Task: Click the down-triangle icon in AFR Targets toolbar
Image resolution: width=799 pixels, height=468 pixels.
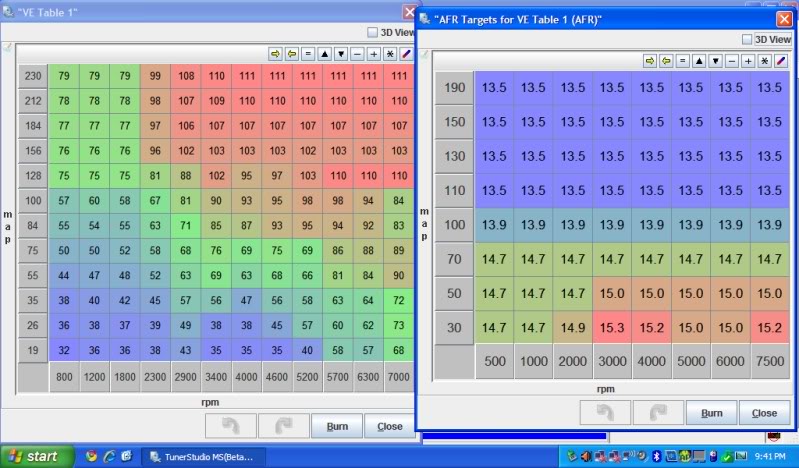Action: (715, 61)
